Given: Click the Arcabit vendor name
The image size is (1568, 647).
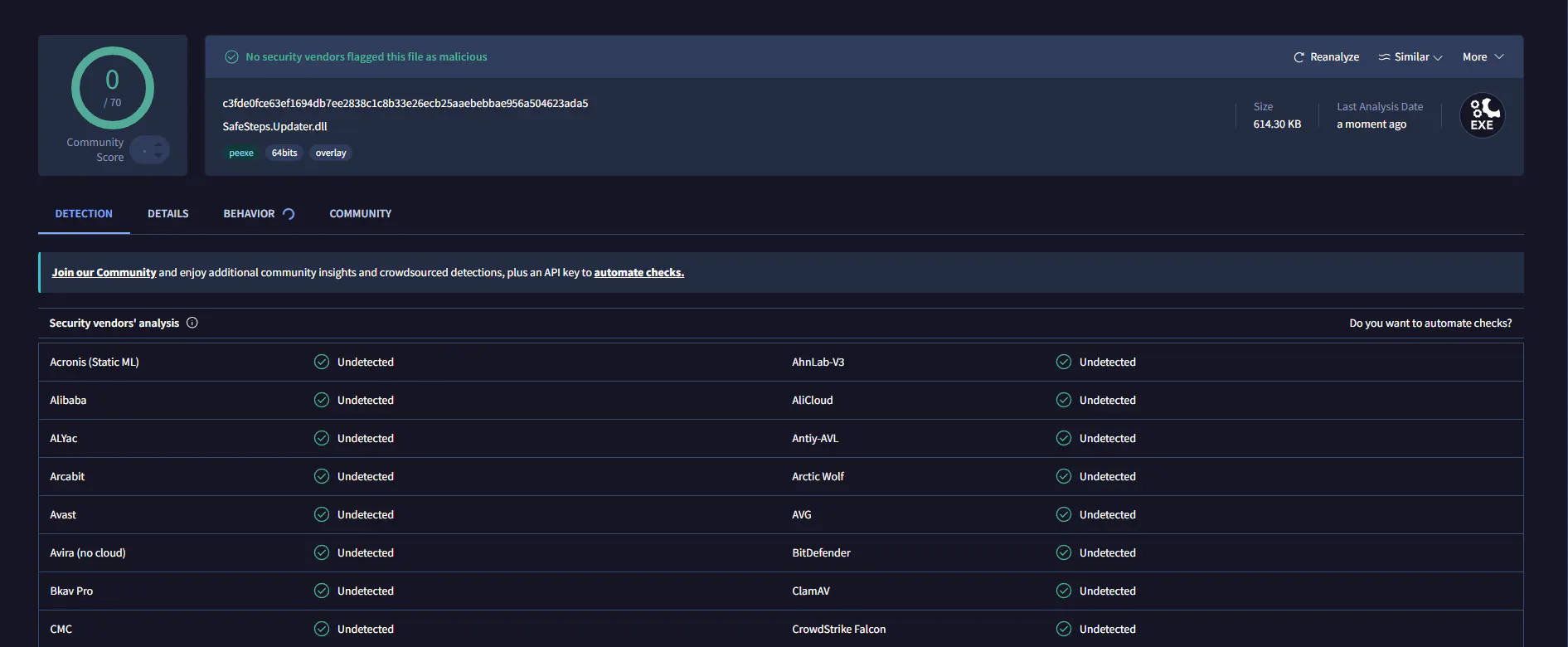Looking at the screenshot, I should pyautogui.click(x=67, y=477).
